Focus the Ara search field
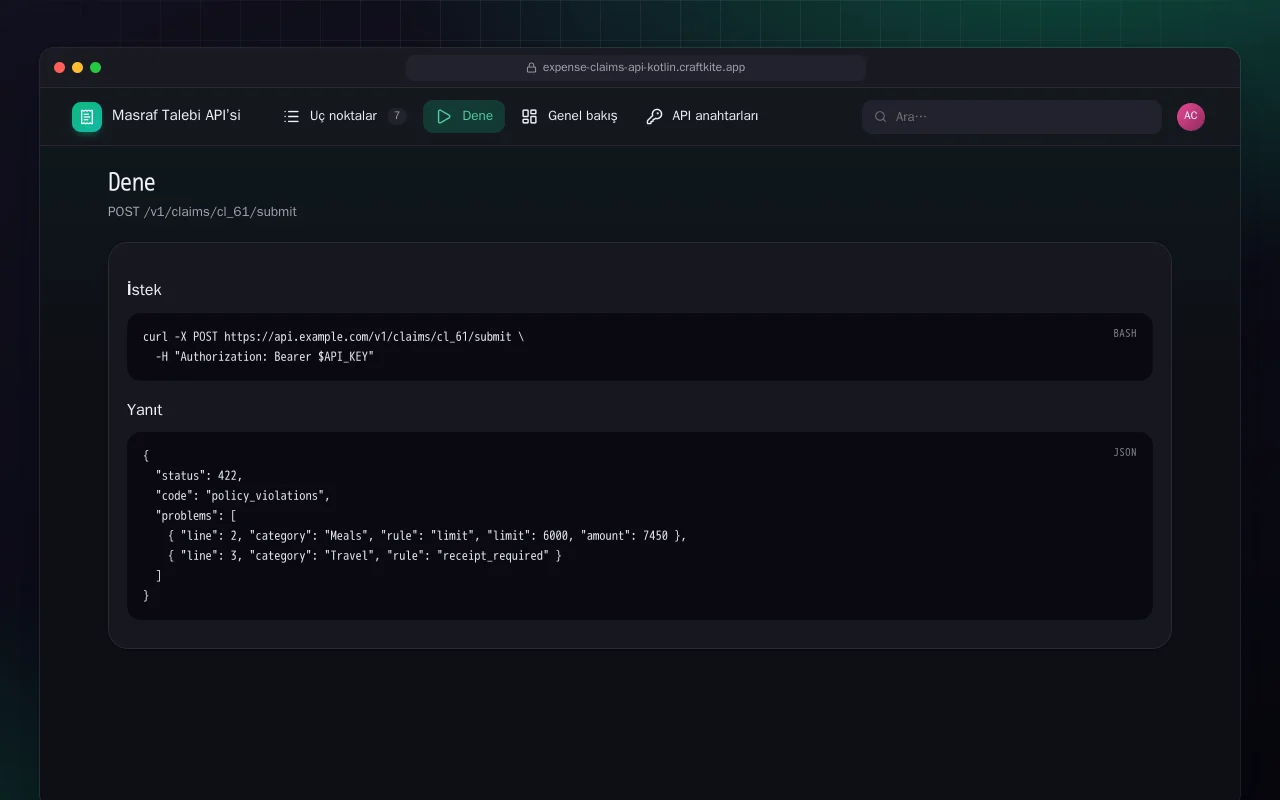Image resolution: width=1280 pixels, height=800 pixels. (1012, 117)
